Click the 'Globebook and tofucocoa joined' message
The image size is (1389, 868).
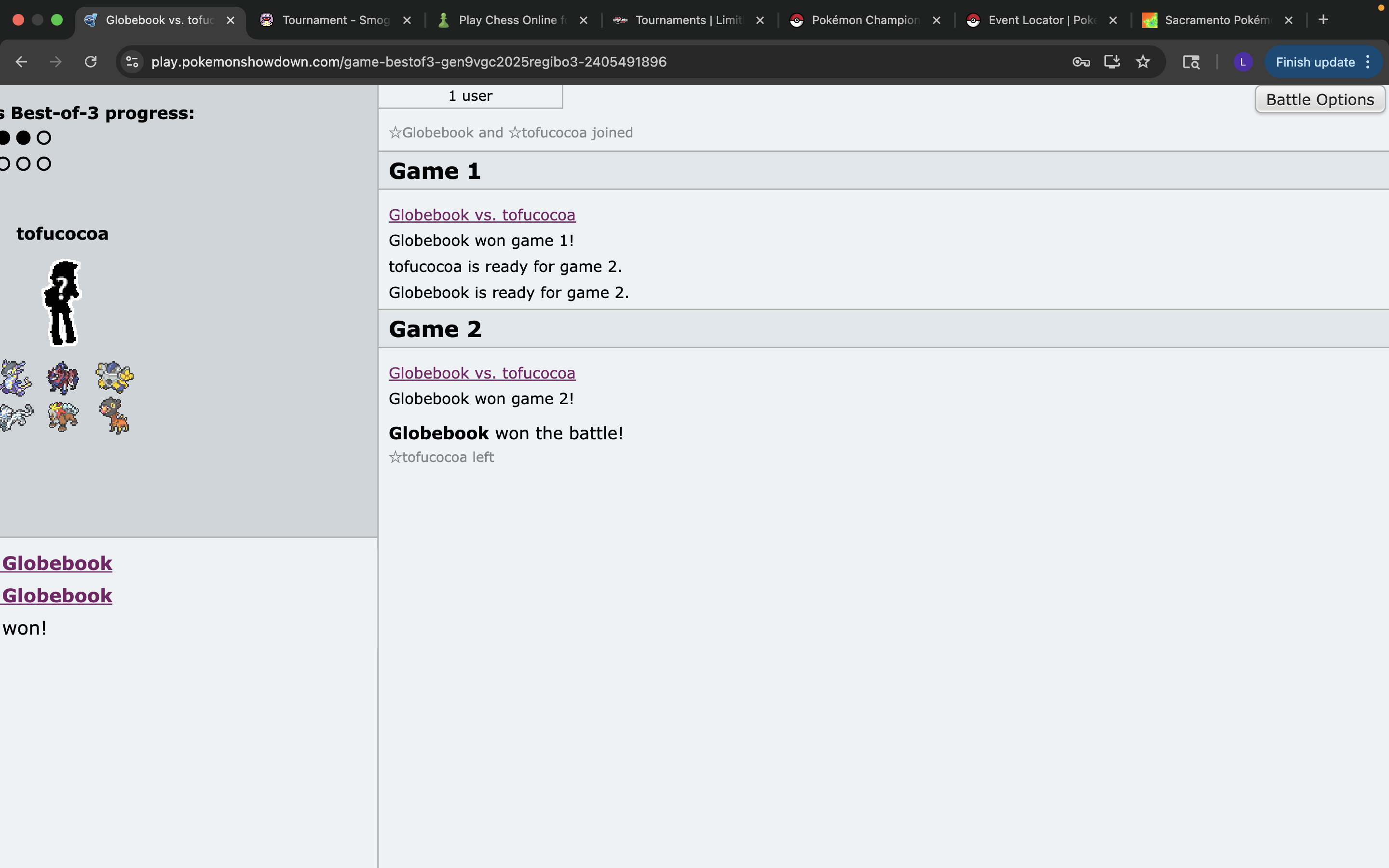pyautogui.click(x=511, y=133)
